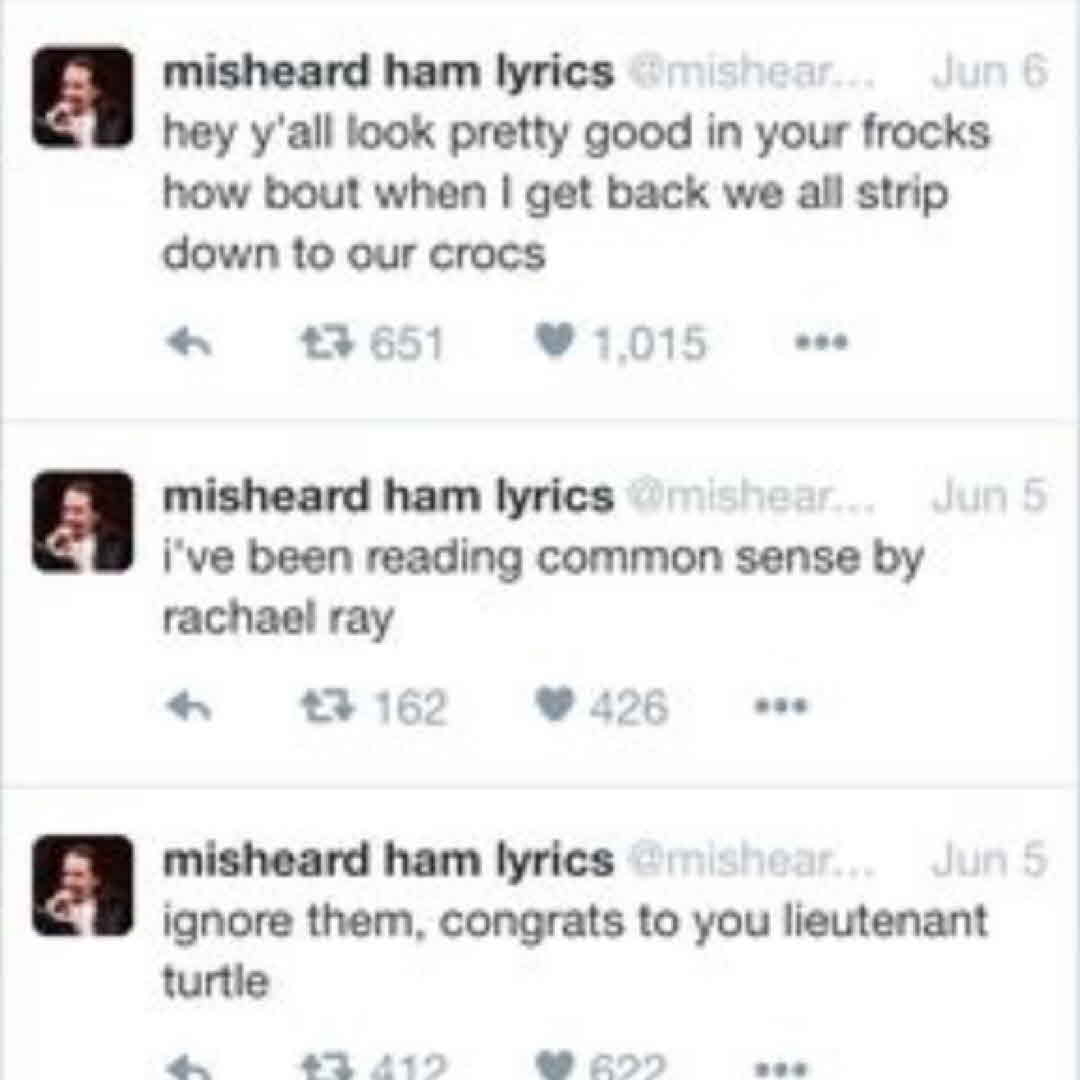The image size is (1080, 1080).
Task: Click the avatar beside the lieutenant turtle tweet
Action: (x=83, y=886)
